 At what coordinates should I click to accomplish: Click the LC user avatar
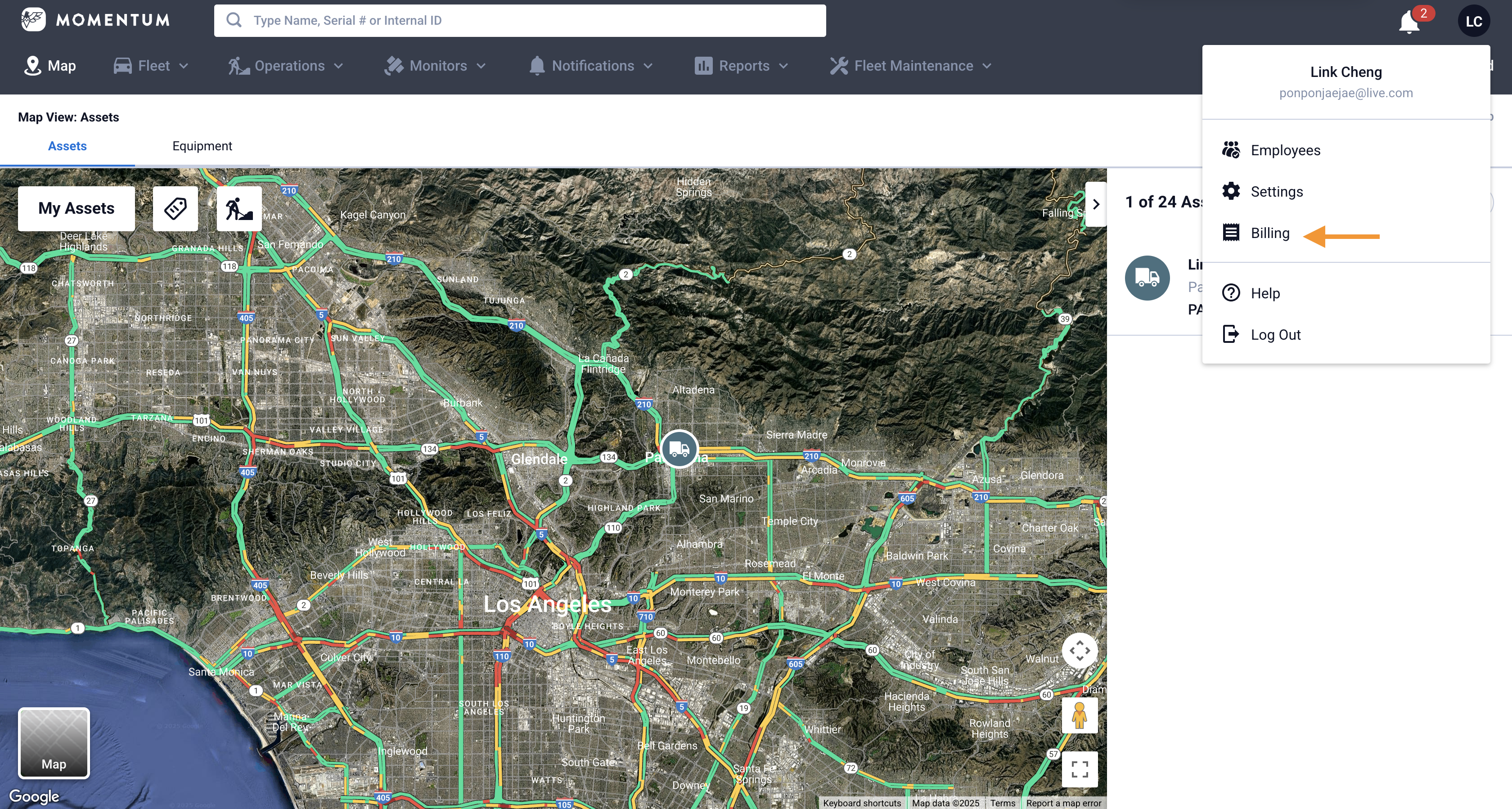click(x=1473, y=21)
